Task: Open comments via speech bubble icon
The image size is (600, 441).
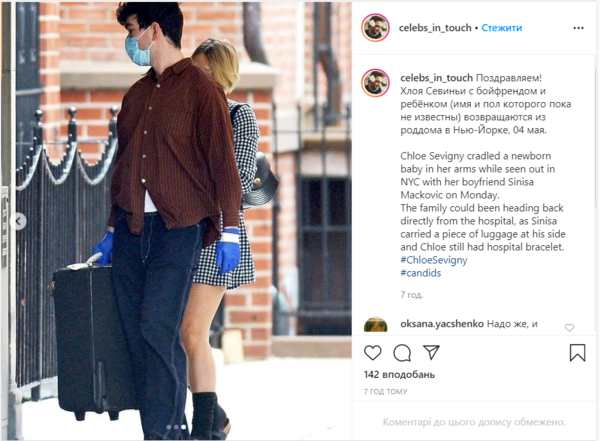Action: [402, 353]
